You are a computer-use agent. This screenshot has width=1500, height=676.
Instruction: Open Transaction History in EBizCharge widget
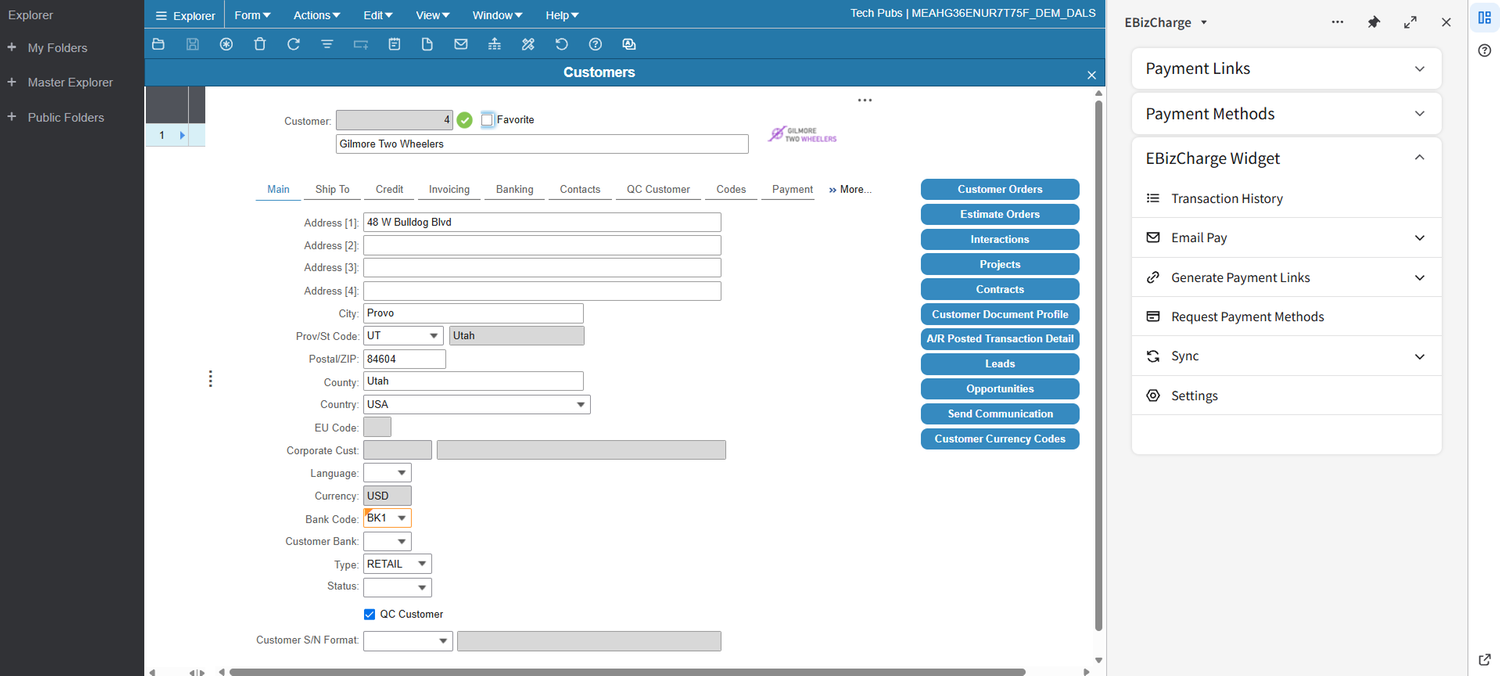[x=1286, y=199]
